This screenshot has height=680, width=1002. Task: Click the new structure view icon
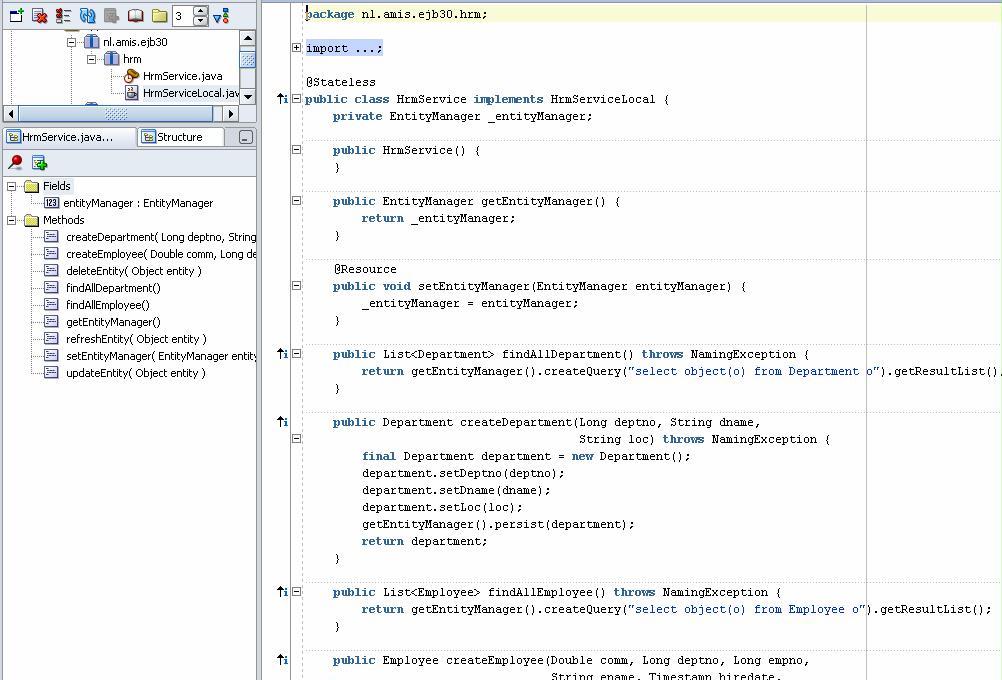pos(40,162)
